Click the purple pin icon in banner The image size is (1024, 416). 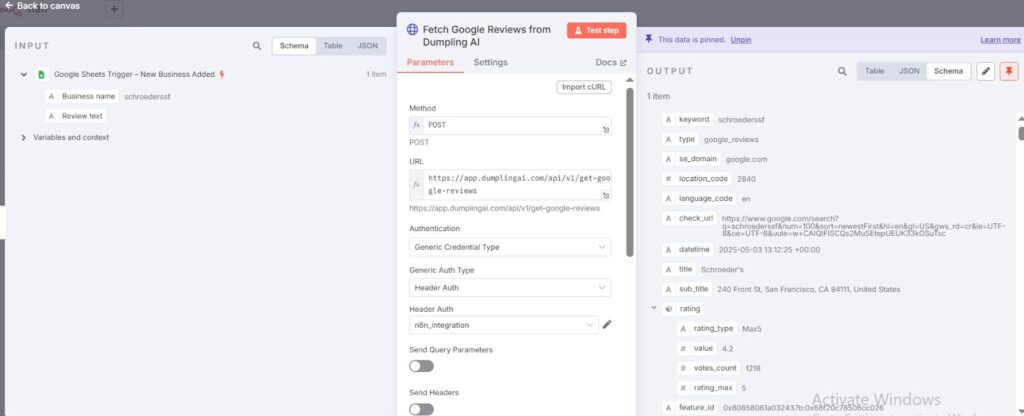(x=648, y=39)
